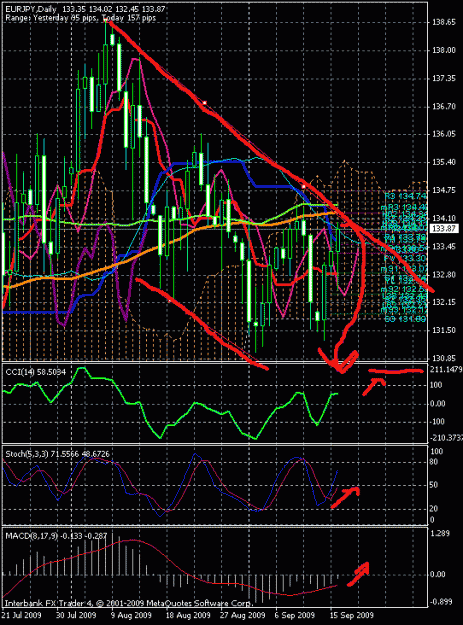This screenshot has height=625, width=463.
Task: Select the Stochastic 50 level label
Action: tap(434, 485)
